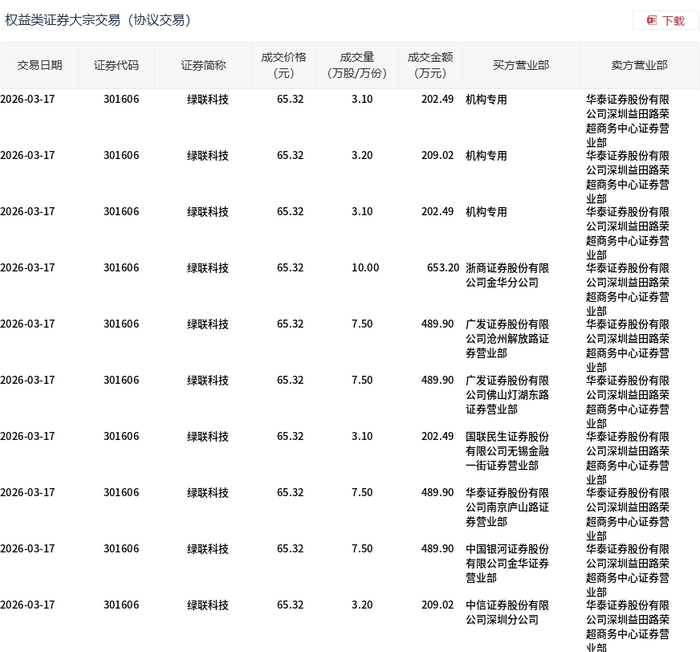Click seller 华泰证券 cell in 浙商证券 row
The image size is (700, 652).
click(628, 289)
